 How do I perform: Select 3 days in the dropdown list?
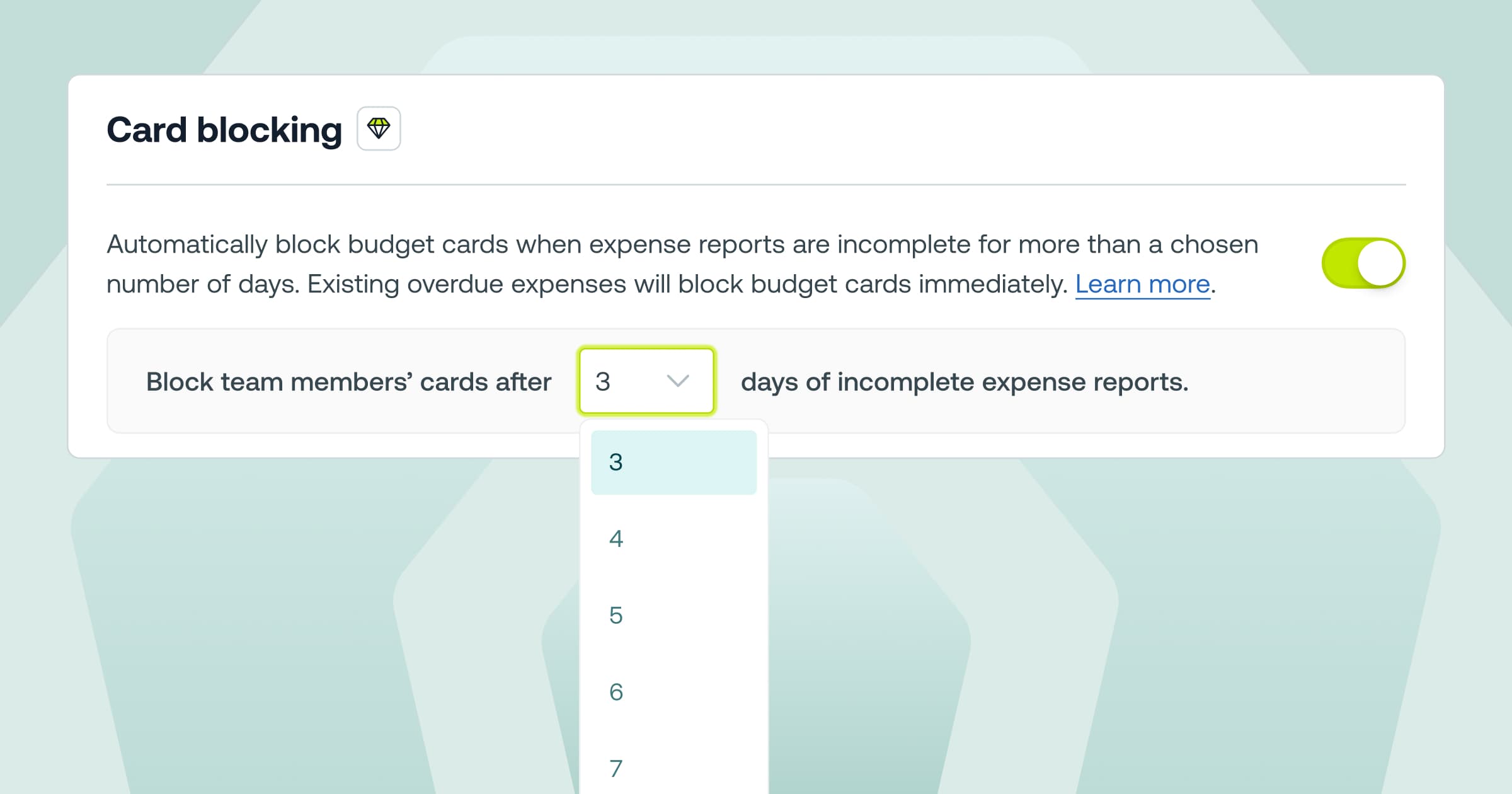point(673,463)
